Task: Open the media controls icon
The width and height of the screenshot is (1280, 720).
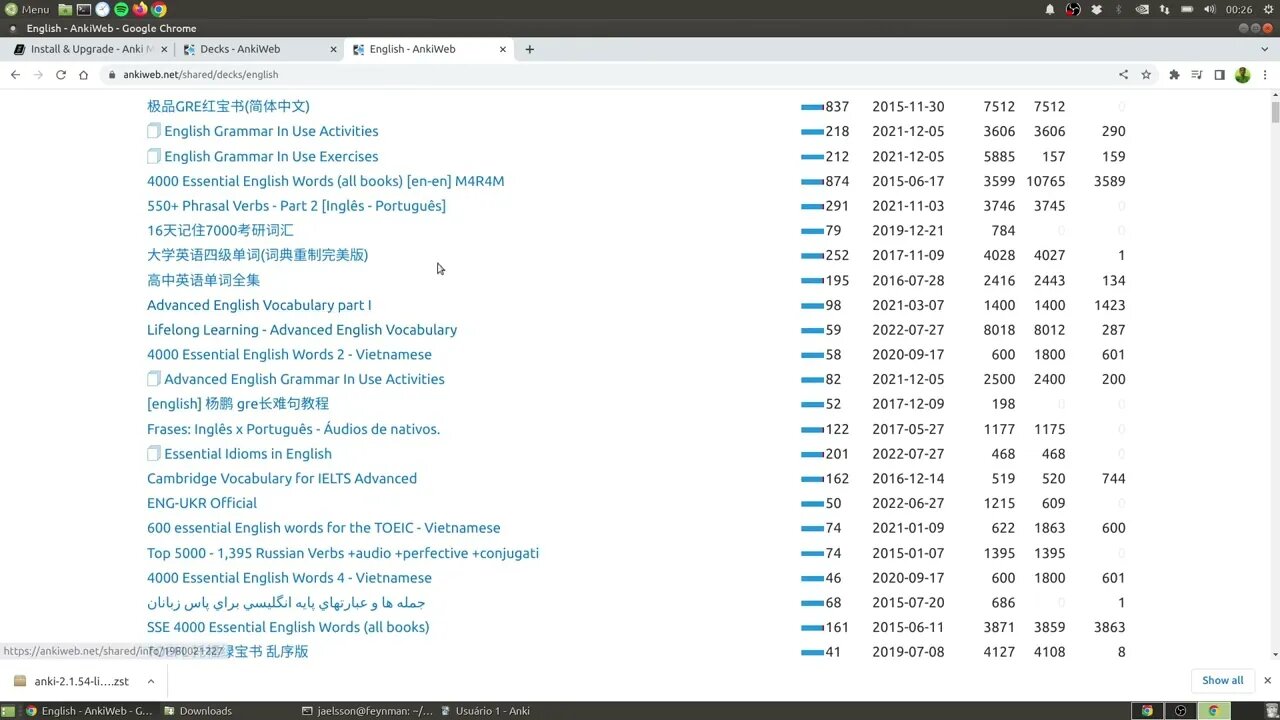Action: pyautogui.click(x=1197, y=75)
